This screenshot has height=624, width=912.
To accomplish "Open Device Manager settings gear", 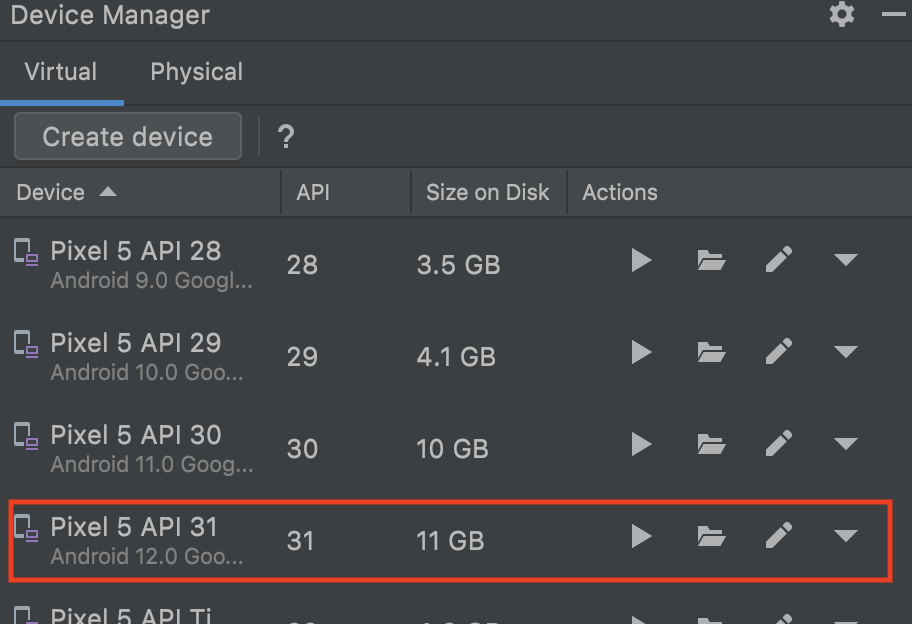I will point(842,15).
